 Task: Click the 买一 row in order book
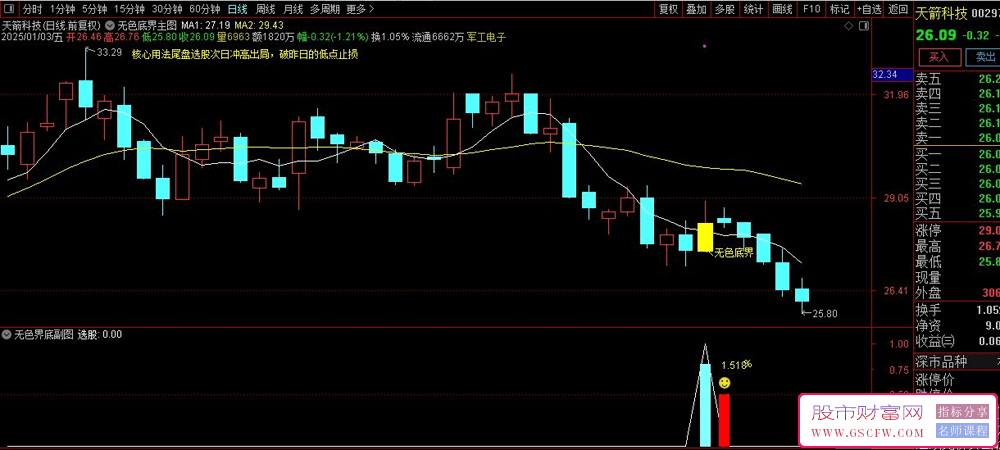957,154
